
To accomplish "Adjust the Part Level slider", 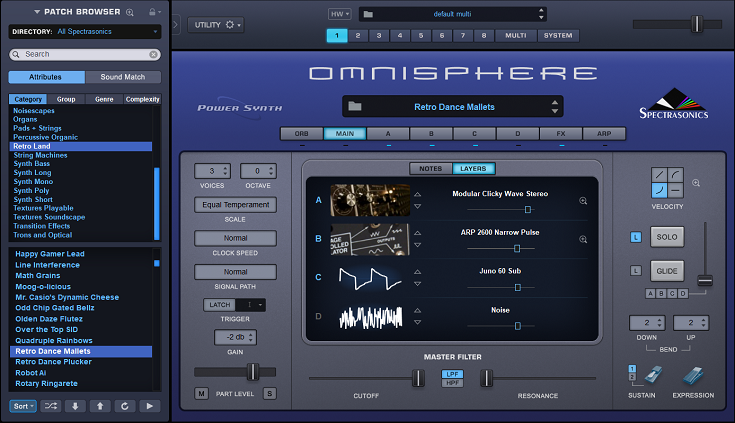I will coord(253,372).
